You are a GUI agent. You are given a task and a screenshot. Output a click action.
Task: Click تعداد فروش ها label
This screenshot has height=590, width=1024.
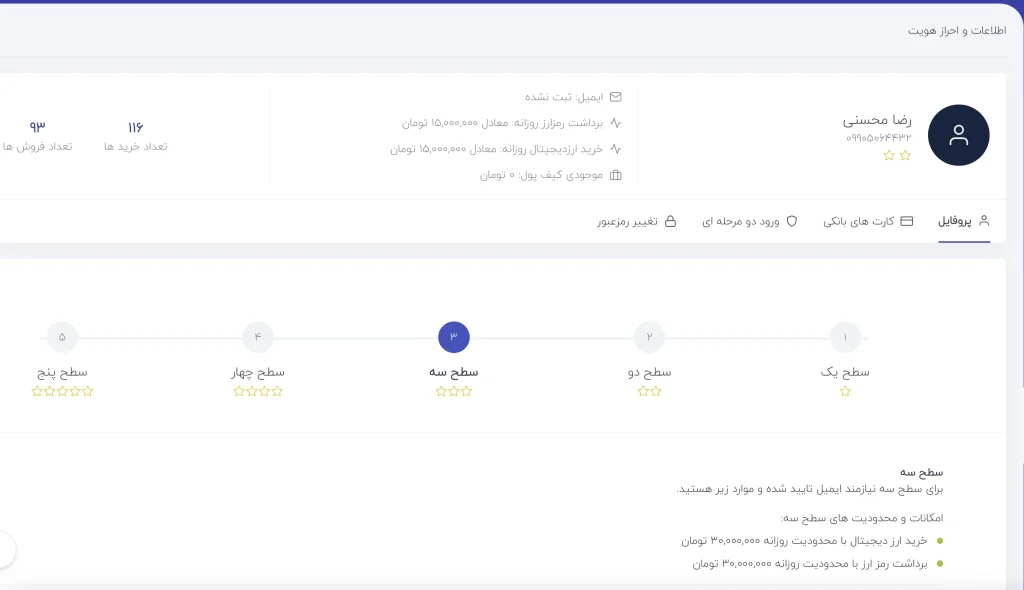point(37,146)
